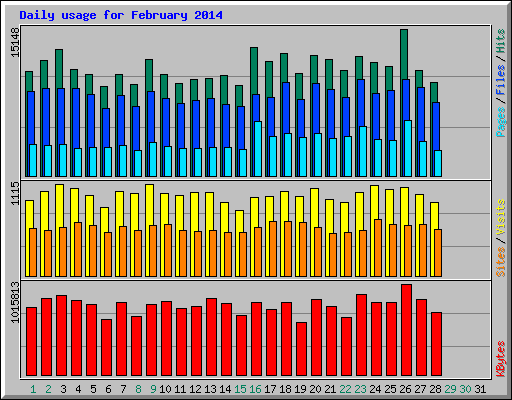Click day label '9' on axis
The width and height of the screenshot is (512, 400).
point(153,389)
